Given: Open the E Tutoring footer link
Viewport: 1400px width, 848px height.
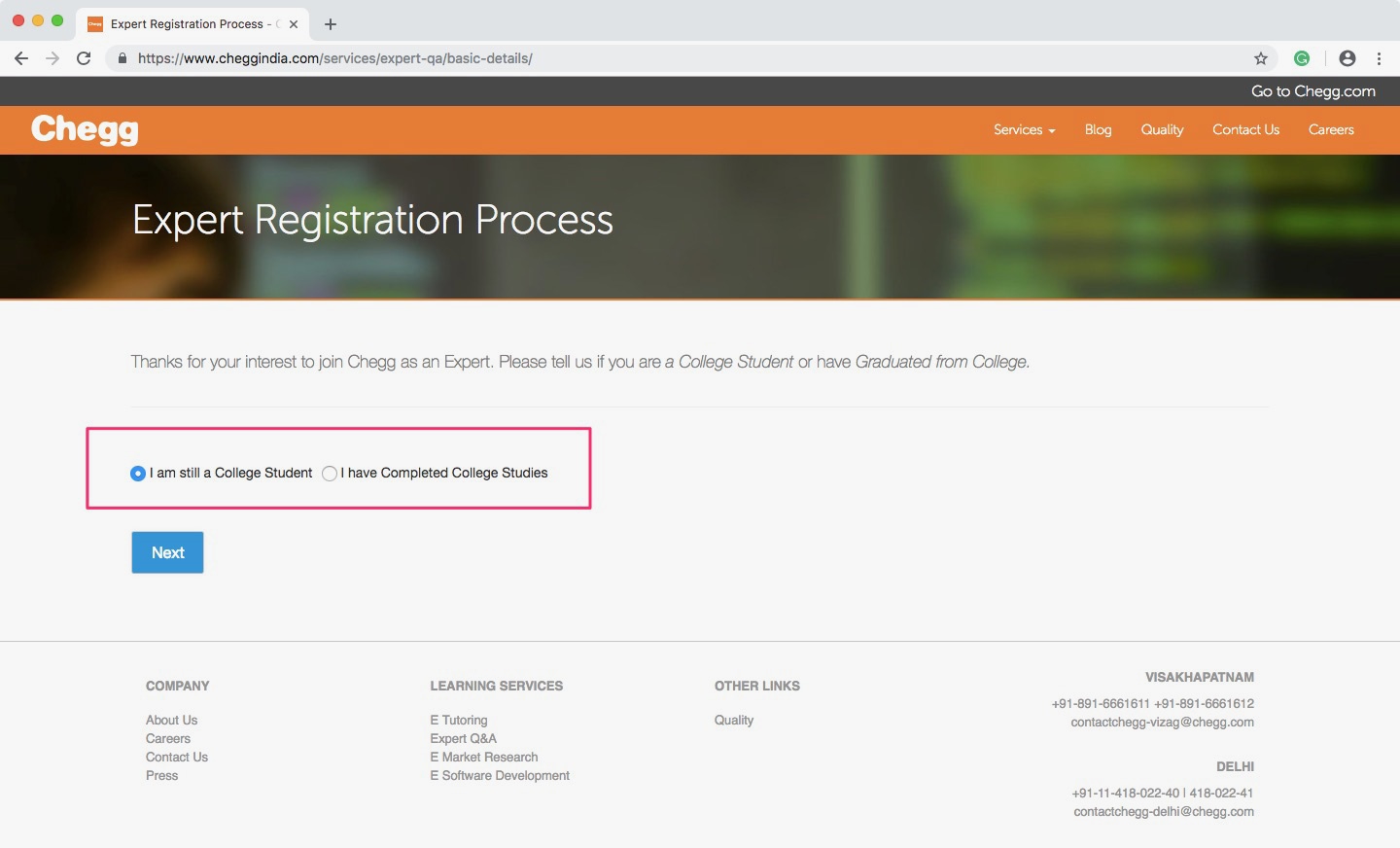Looking at the screenshot, I should pos(459,721).
